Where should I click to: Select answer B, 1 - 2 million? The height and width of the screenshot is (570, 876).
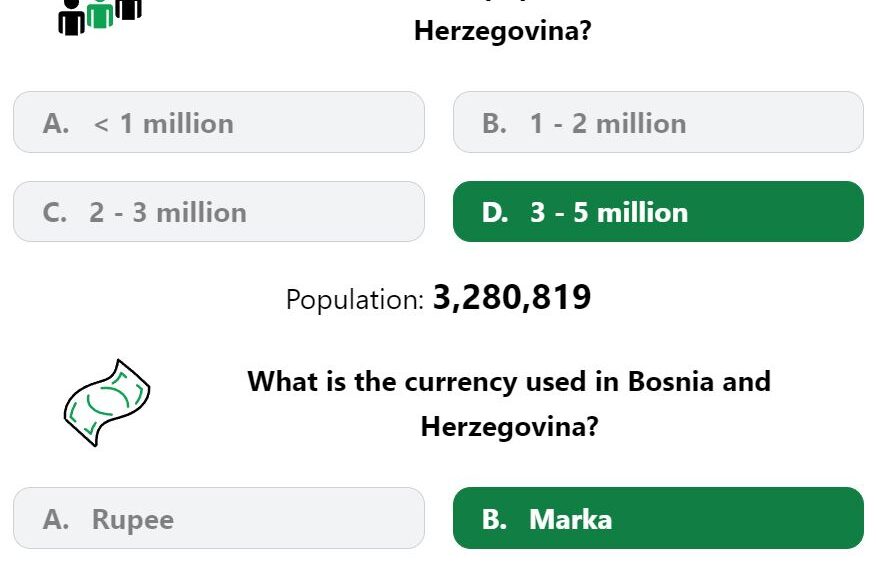pyautogui.click(x=658, y=122)
